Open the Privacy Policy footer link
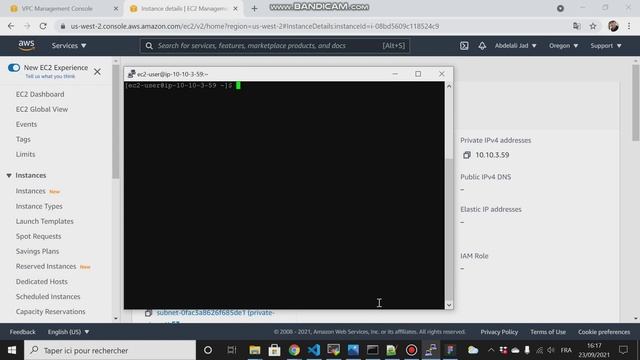 tap(499, 332)
